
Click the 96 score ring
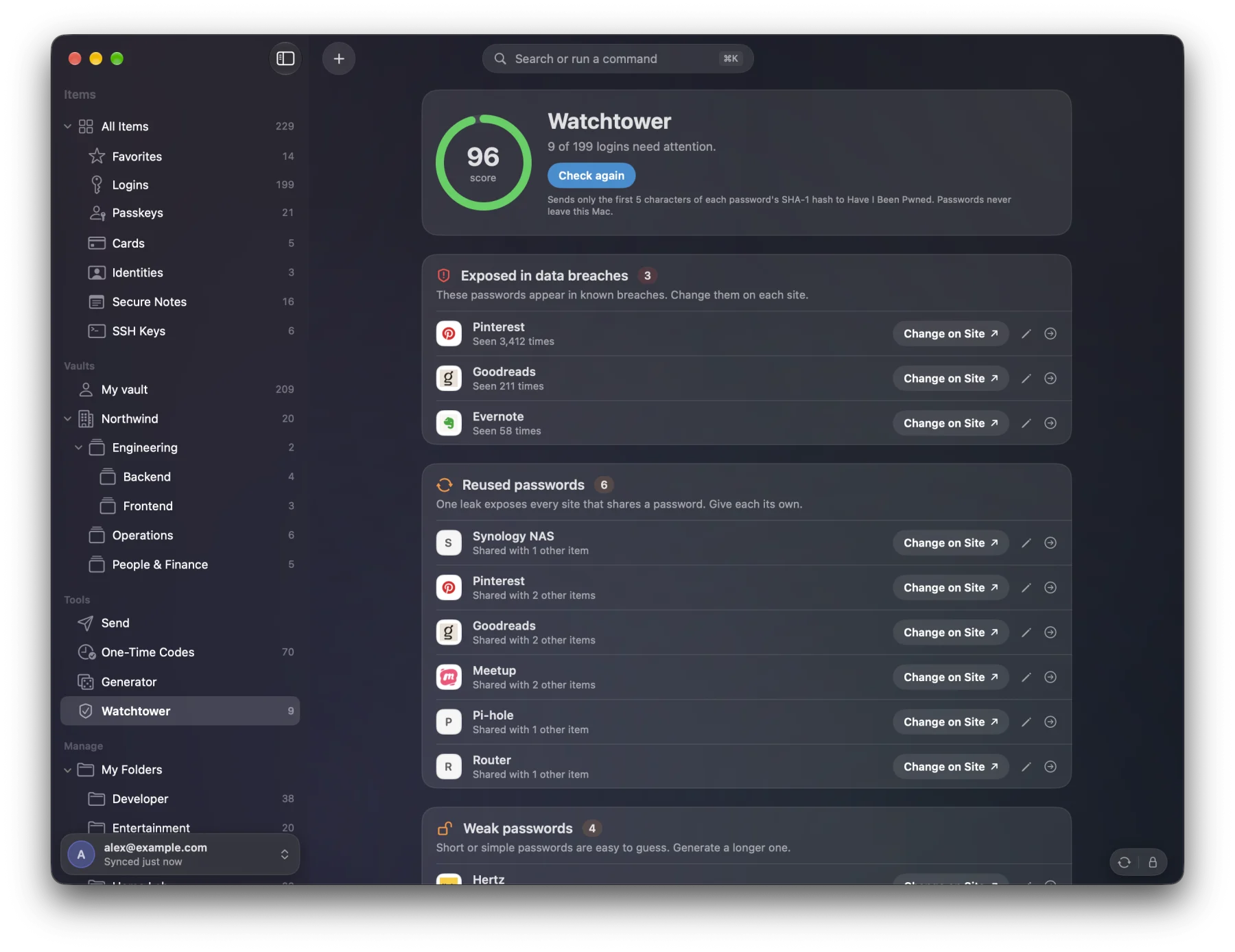click(x=483, y=163)
